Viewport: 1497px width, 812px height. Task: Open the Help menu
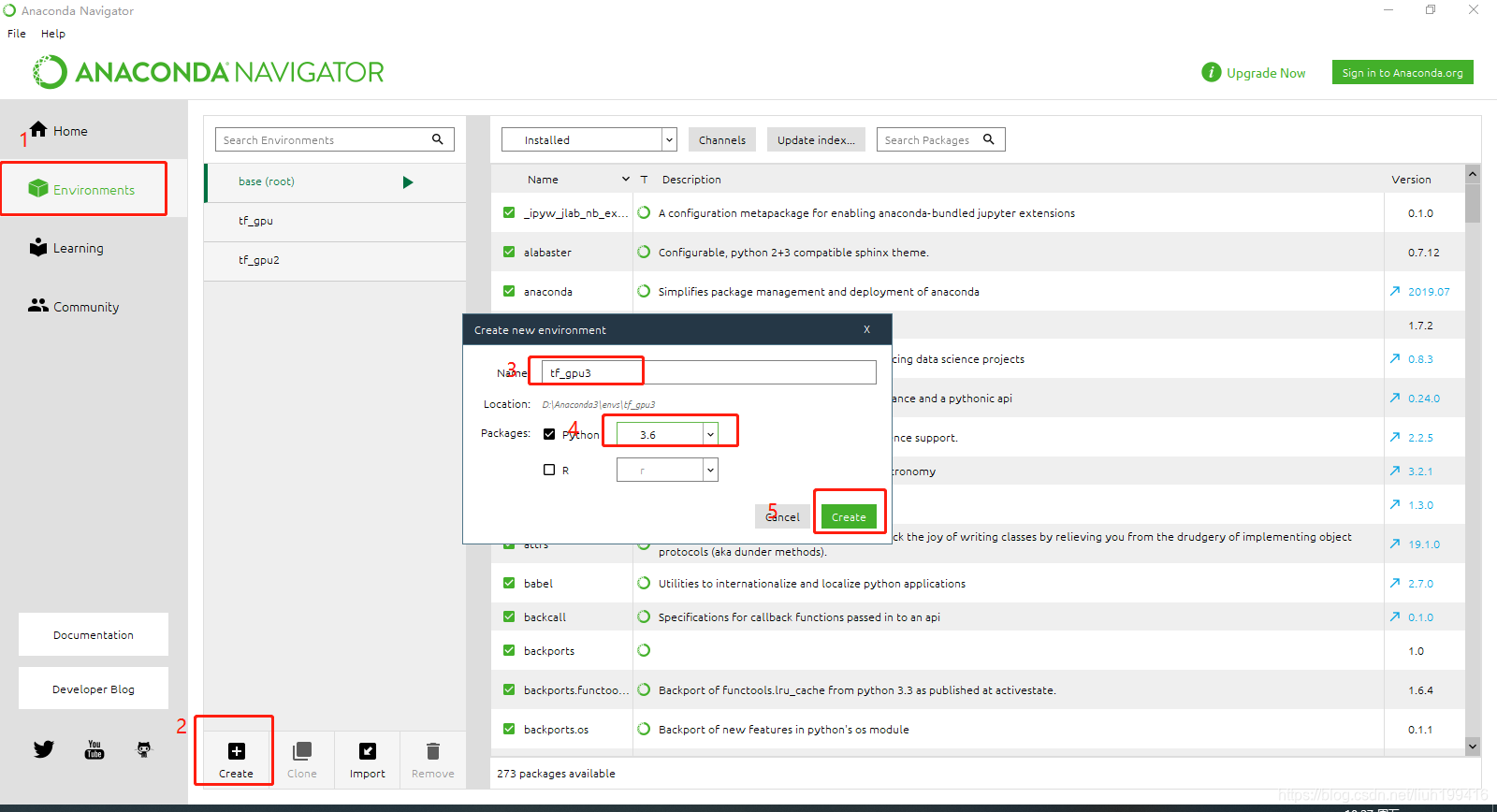[53, 33]
